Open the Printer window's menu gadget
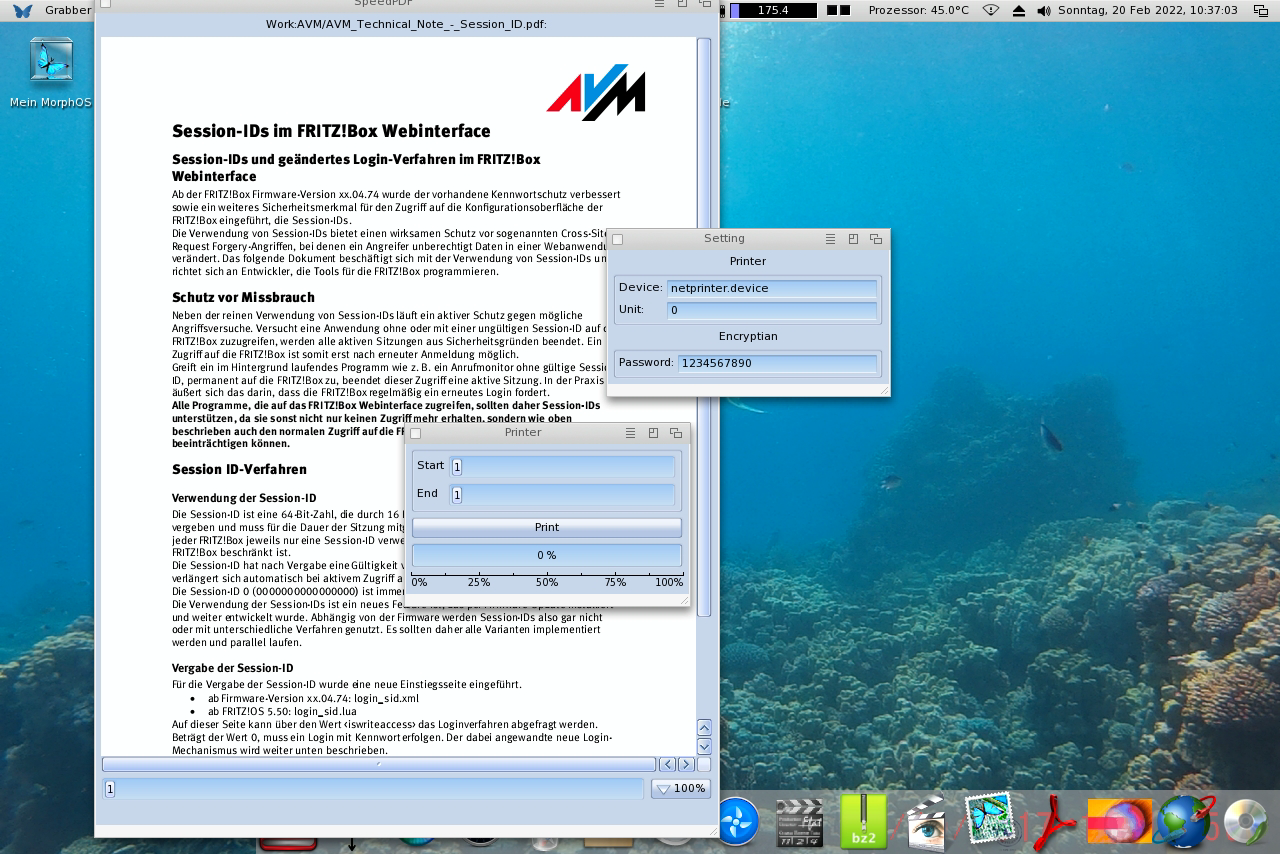 (x=630, y=433)
